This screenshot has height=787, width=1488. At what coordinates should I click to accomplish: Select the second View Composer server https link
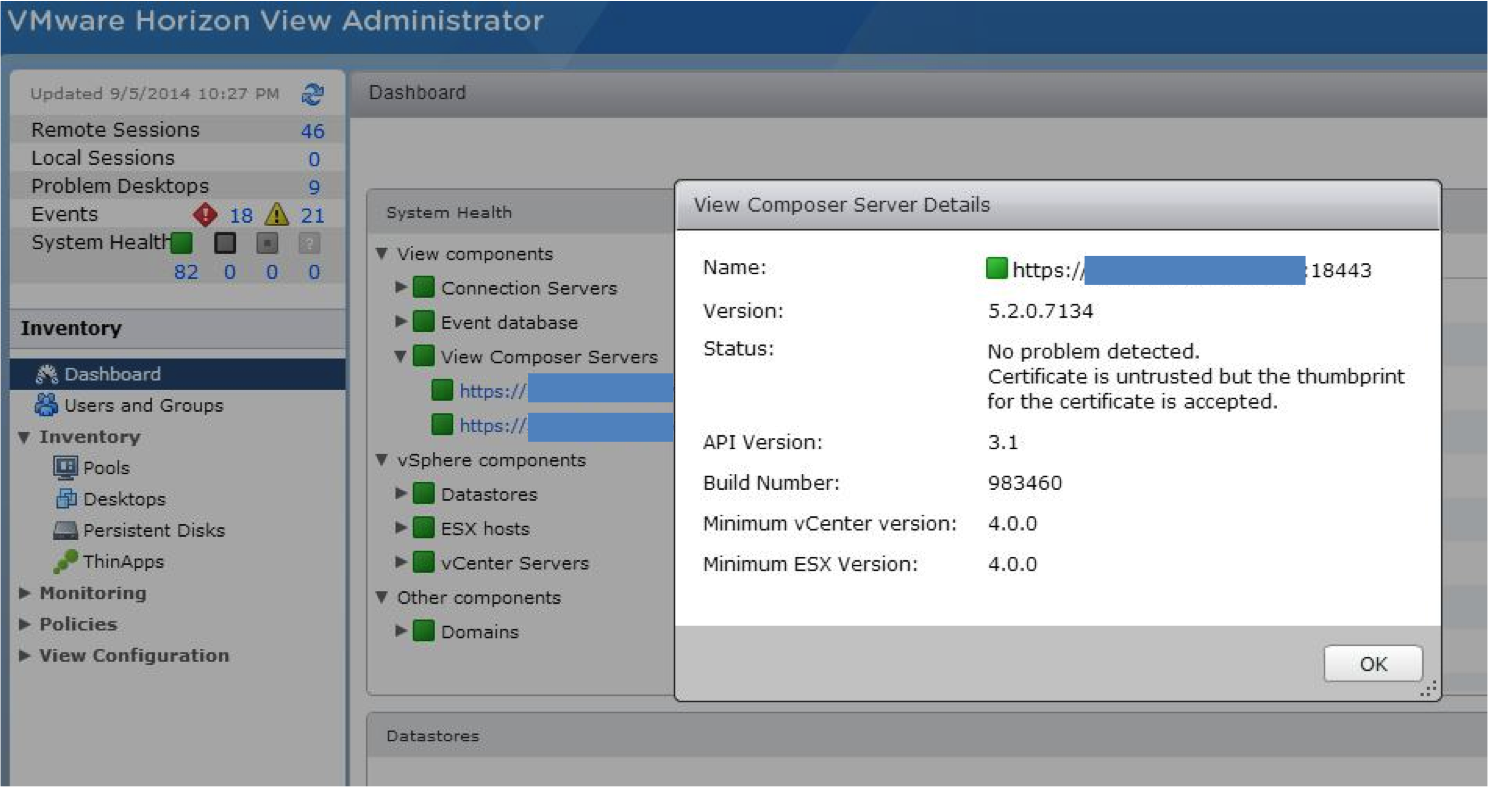pos(567,425)
